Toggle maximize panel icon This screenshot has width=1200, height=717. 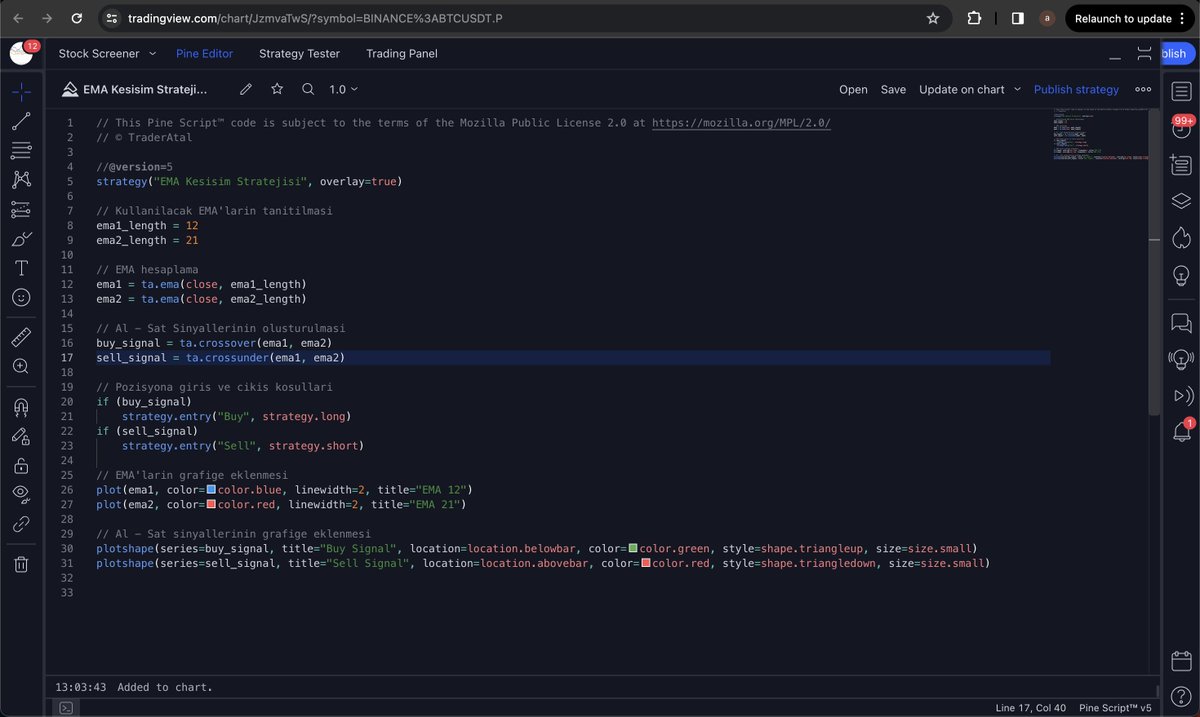(x=1145, y=53)
